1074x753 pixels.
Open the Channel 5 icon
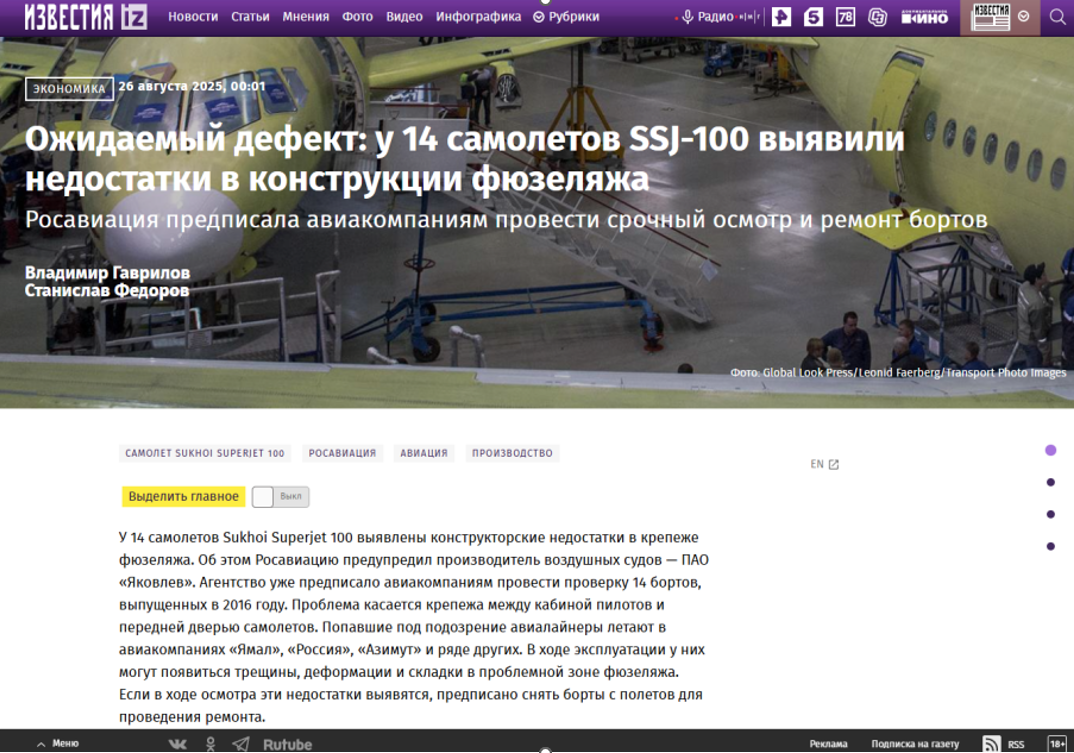[x=813, y=16]
